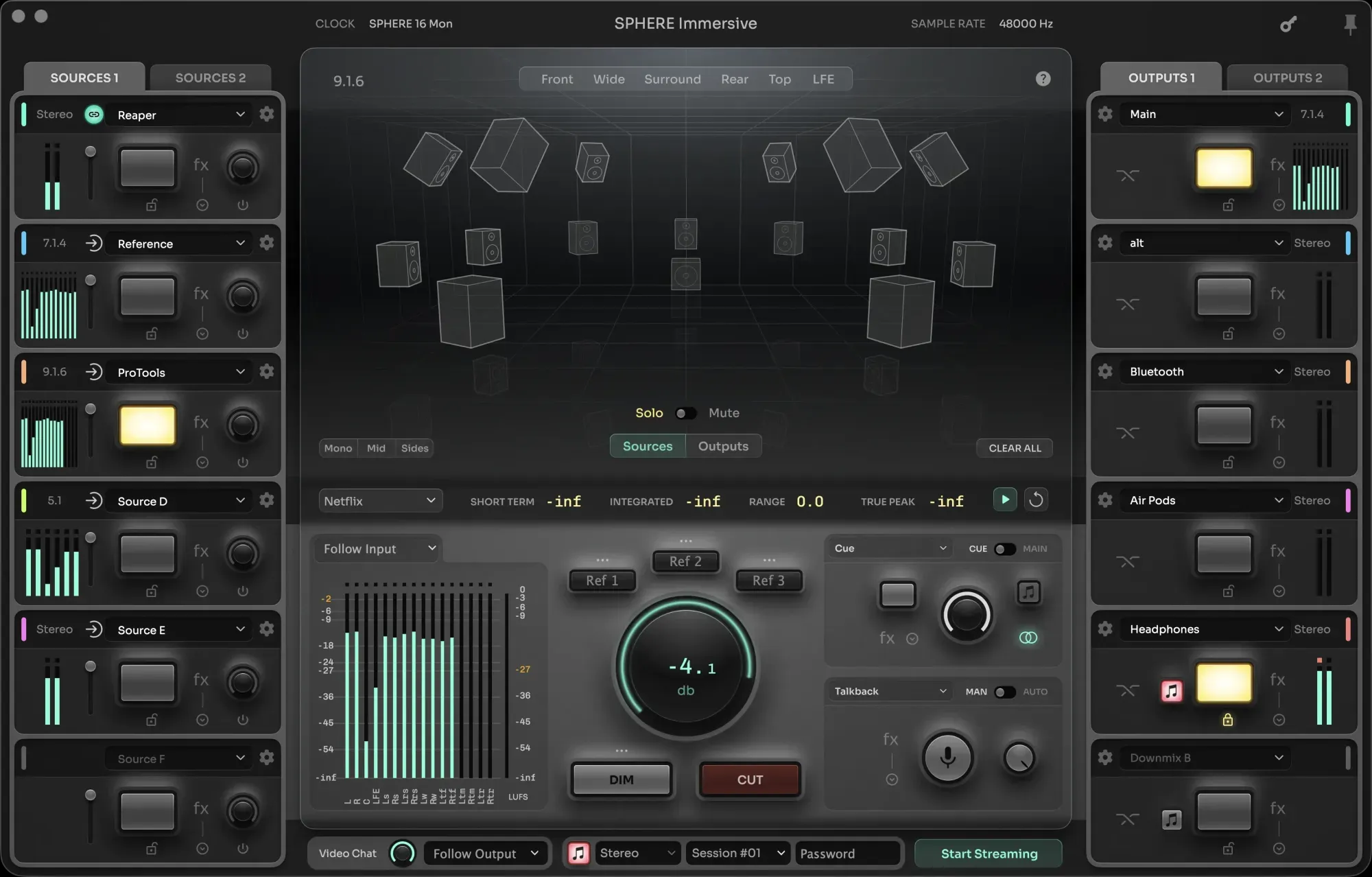The image size is (1372, 877).
Task: Switch the CUE/MAIN toggle
Action: [x=1005, y=549]
